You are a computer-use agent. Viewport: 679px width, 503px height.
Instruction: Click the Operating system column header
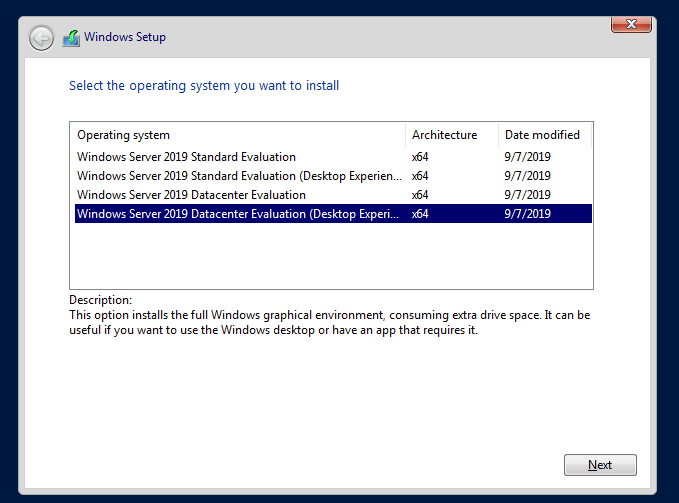[x=238, y=135]
